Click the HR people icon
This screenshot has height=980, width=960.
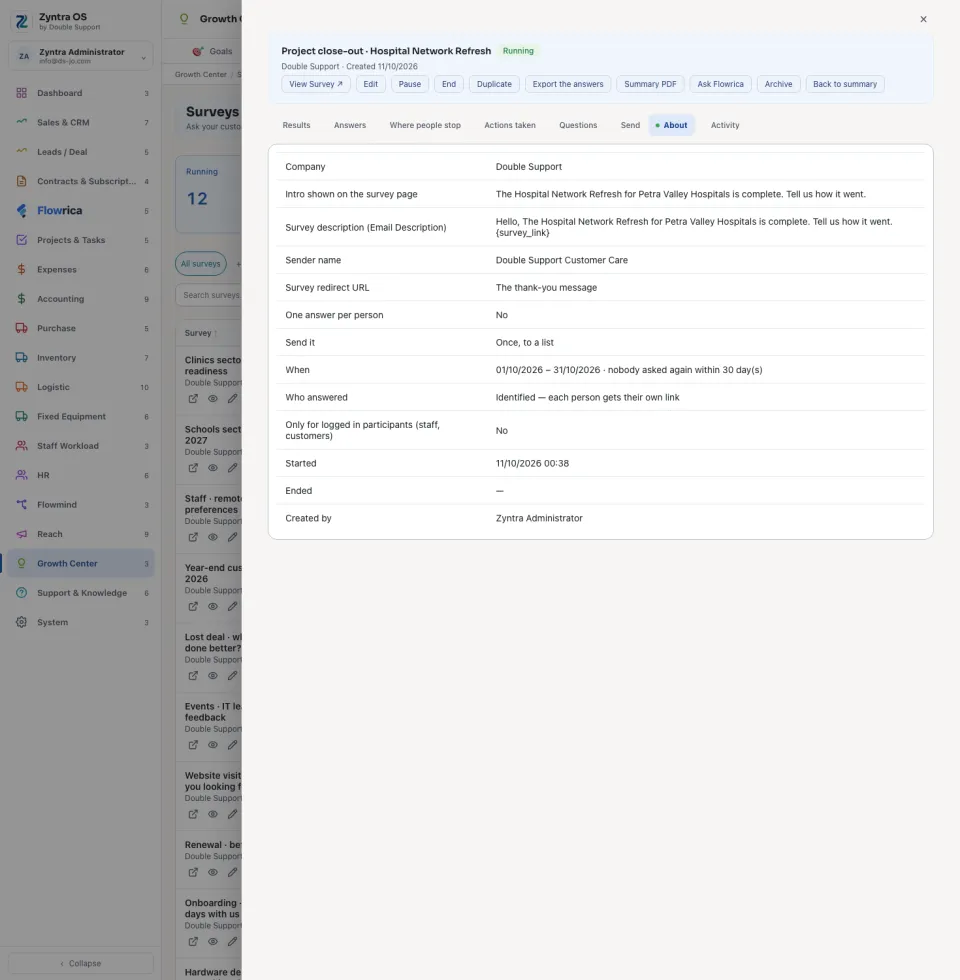(21, 475)
